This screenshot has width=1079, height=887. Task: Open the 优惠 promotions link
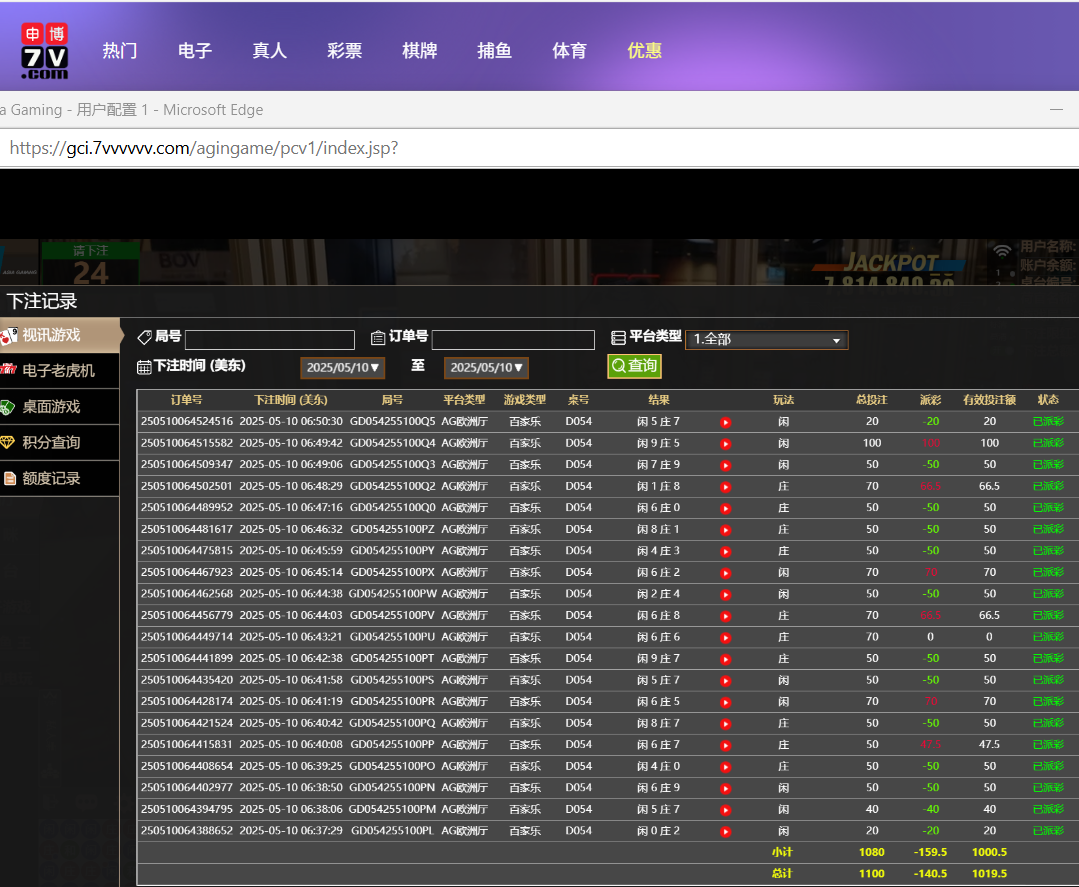[x=644, y=51]
